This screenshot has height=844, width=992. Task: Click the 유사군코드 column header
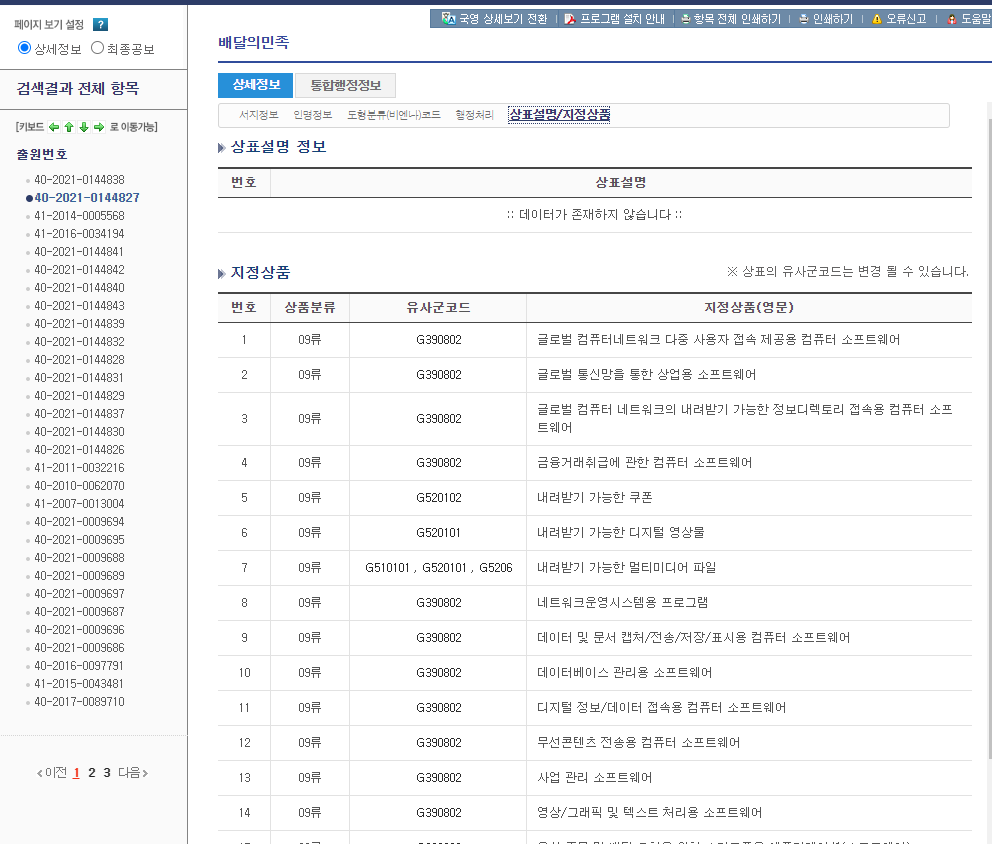point(438,307)
